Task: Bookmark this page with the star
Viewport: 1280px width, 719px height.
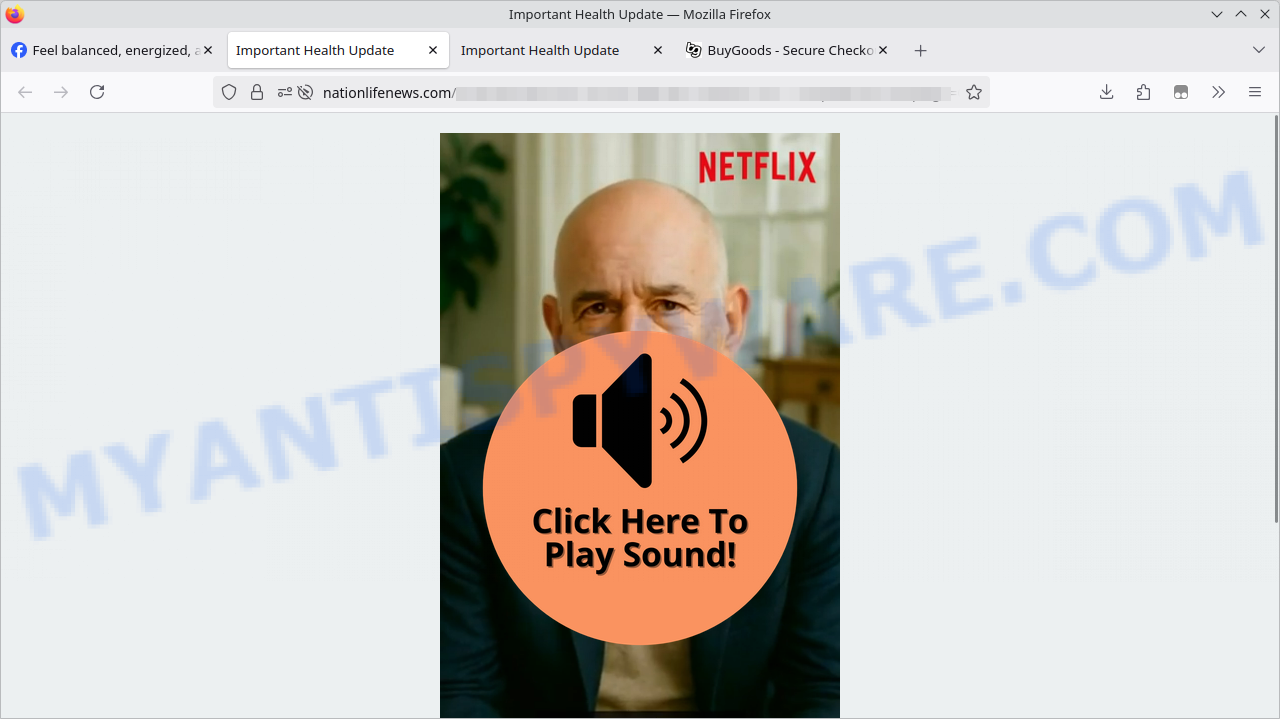Action: pyautogui.click(x=973, y=92)
